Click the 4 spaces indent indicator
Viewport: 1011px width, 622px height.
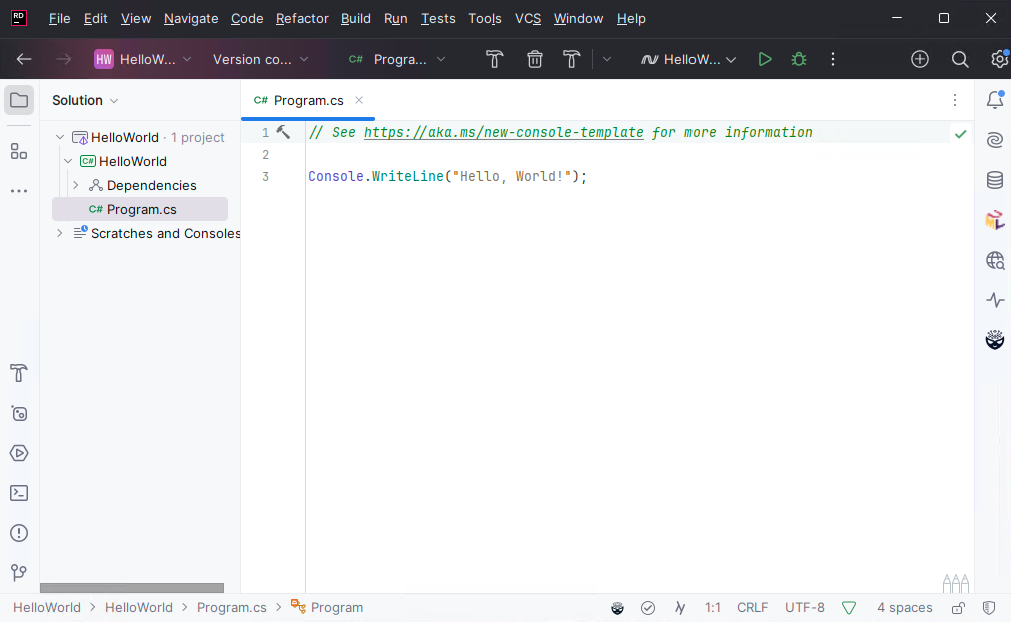point(905,608)
